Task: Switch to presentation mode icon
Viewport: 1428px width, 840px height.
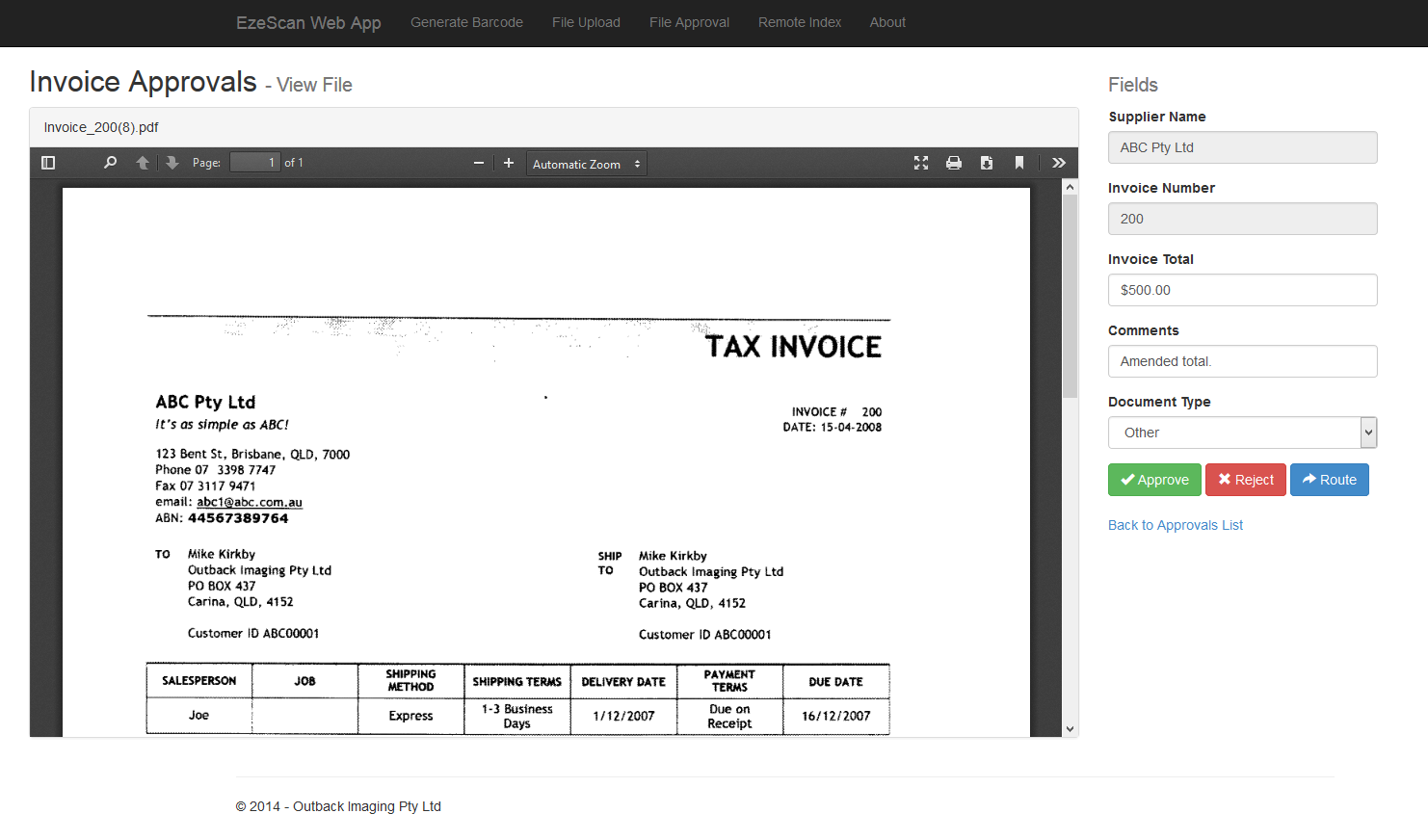Action: click(x=921, y=163)
